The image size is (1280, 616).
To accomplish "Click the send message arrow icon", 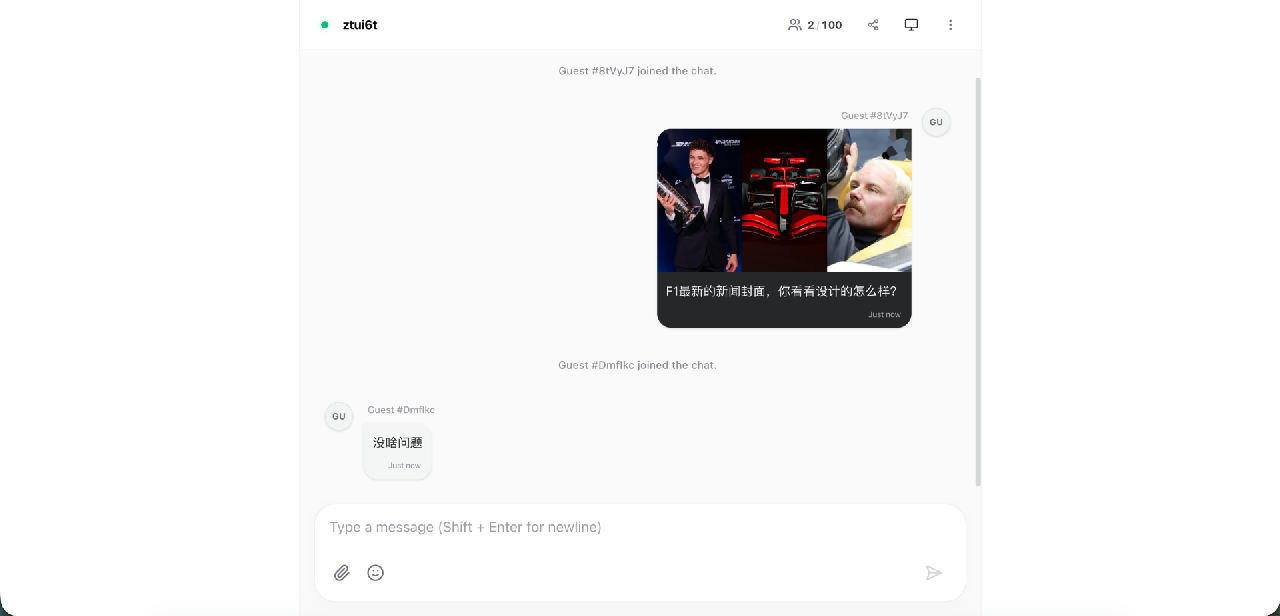I will (934, 573).
